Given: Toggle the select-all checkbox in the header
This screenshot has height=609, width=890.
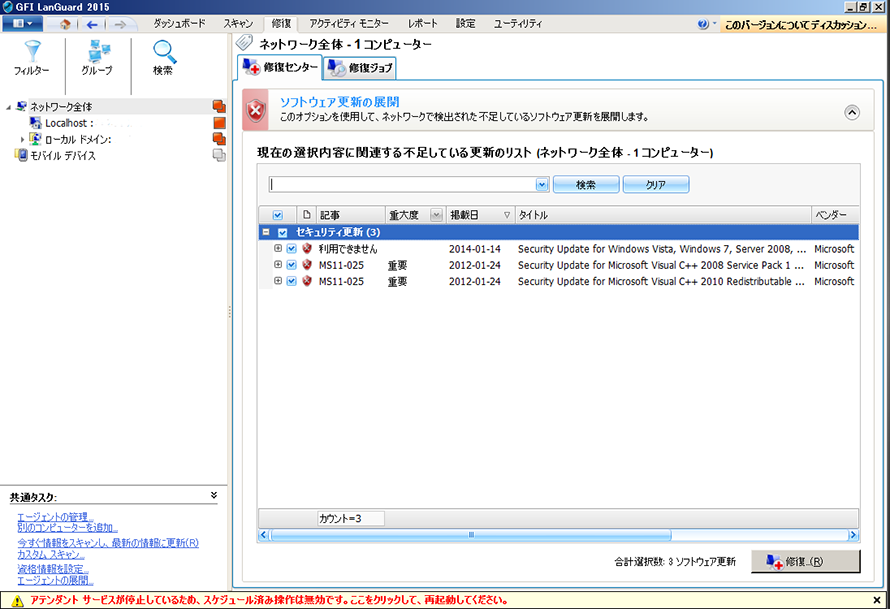Looking at the screenshot, I should [278, 215].
